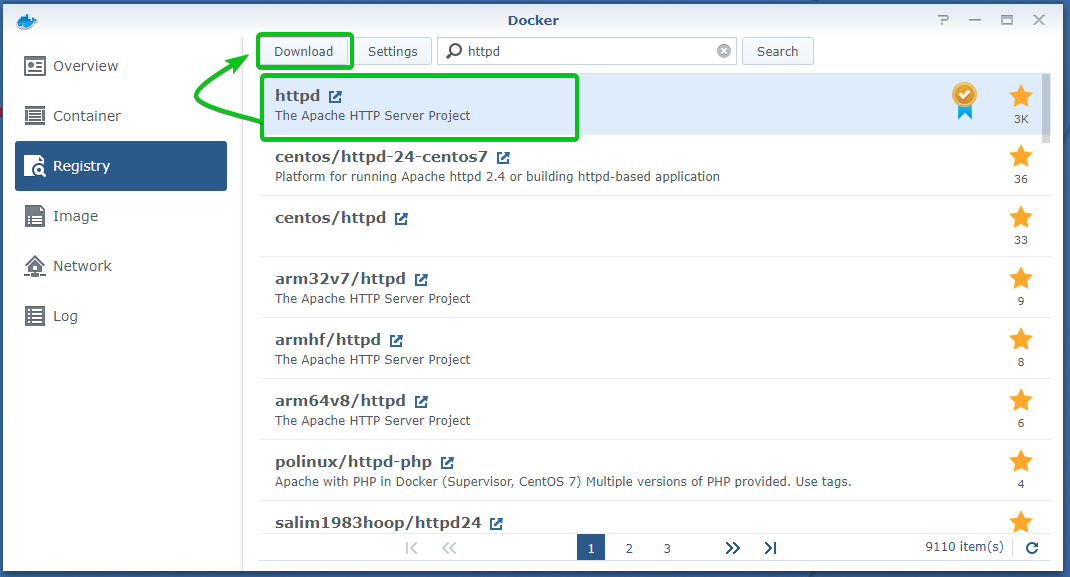Maximize the Docker window

1007,20
